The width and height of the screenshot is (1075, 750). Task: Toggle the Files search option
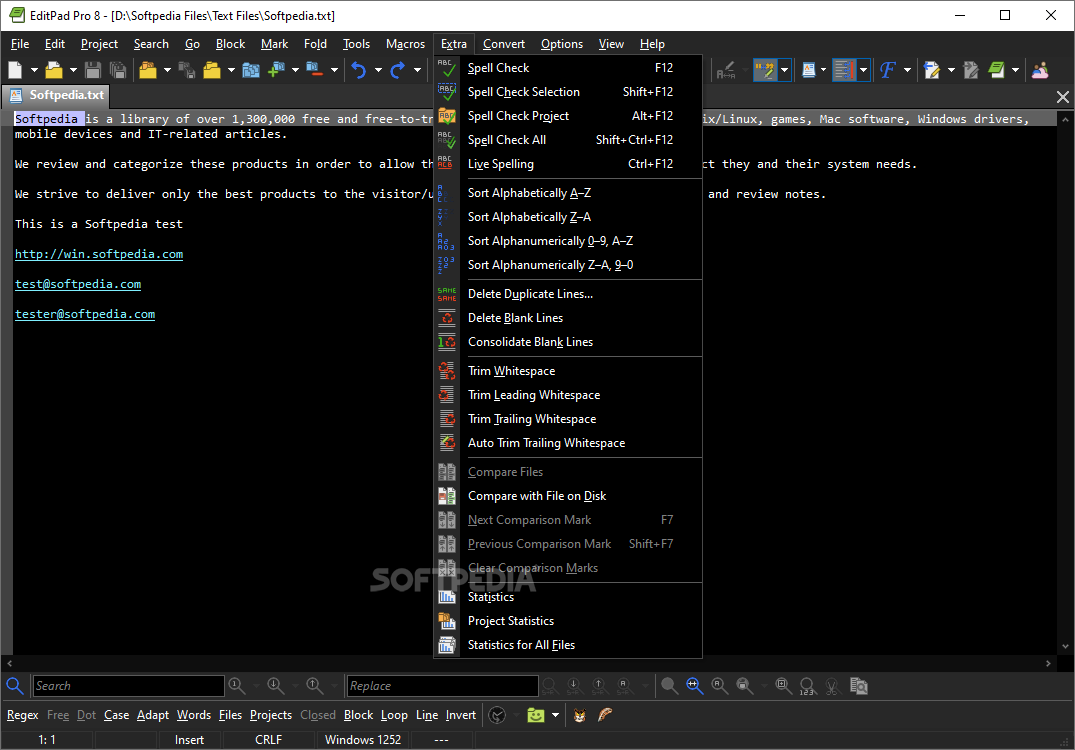230,715
